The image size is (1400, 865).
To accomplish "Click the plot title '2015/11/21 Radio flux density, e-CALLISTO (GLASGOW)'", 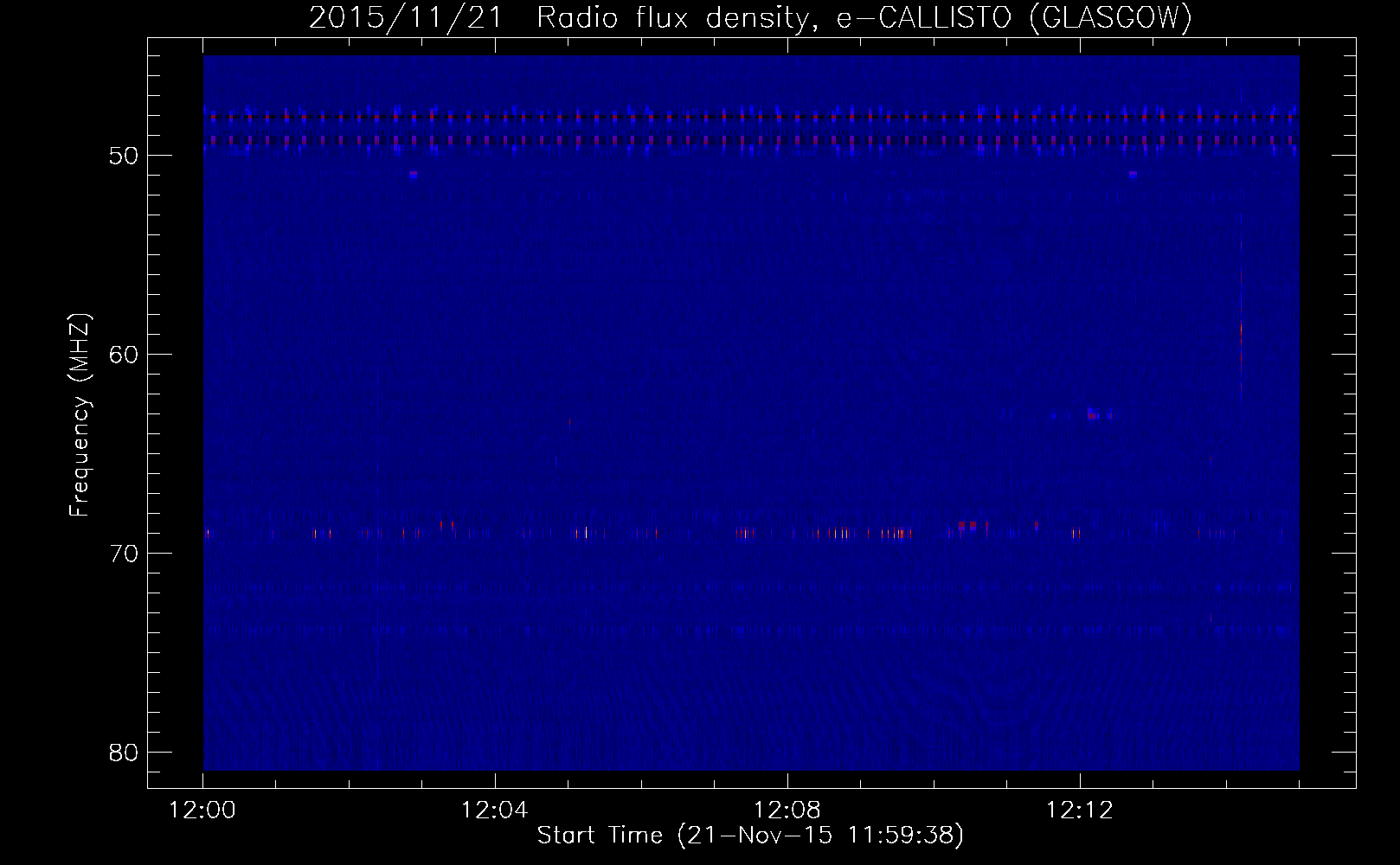I will click(750, 17).
